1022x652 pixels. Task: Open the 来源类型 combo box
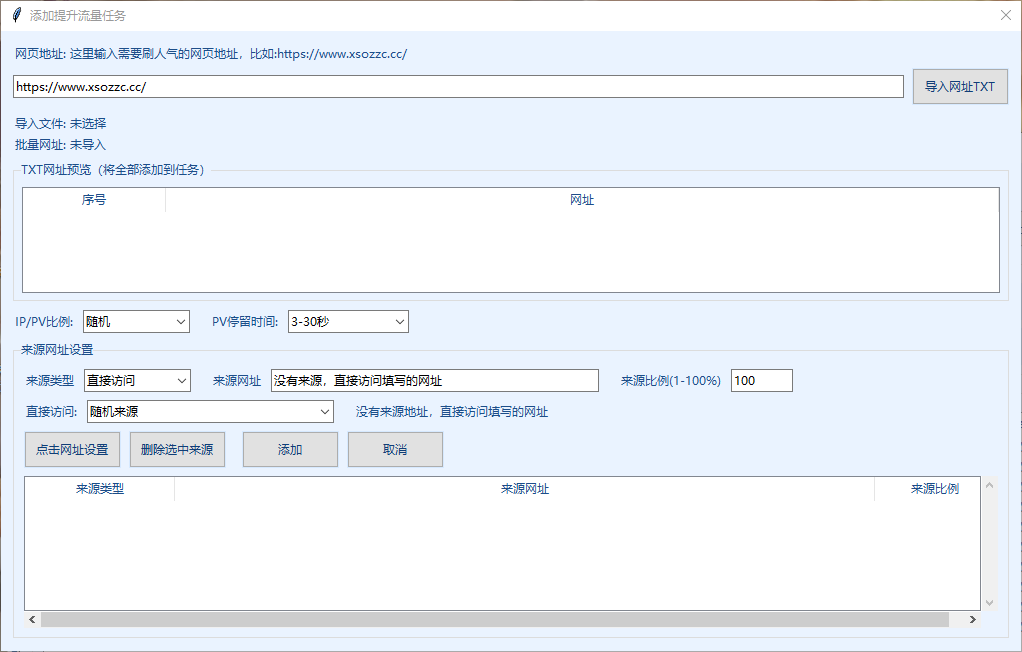pyautogui.click(x=137, y=380)
